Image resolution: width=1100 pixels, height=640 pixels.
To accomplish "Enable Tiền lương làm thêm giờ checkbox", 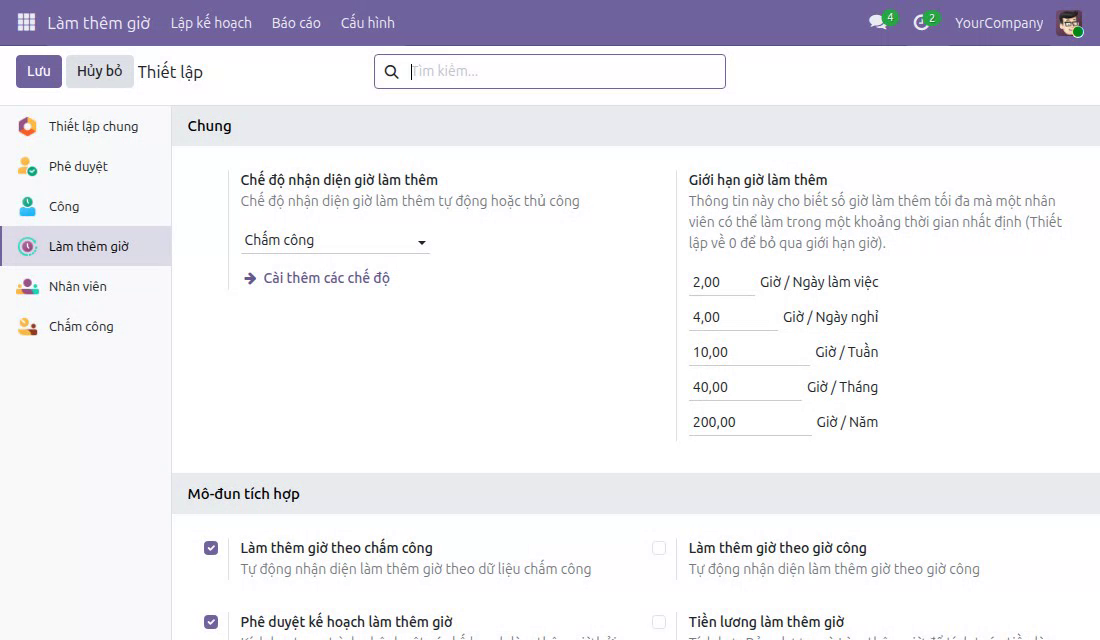I will 659,622.
